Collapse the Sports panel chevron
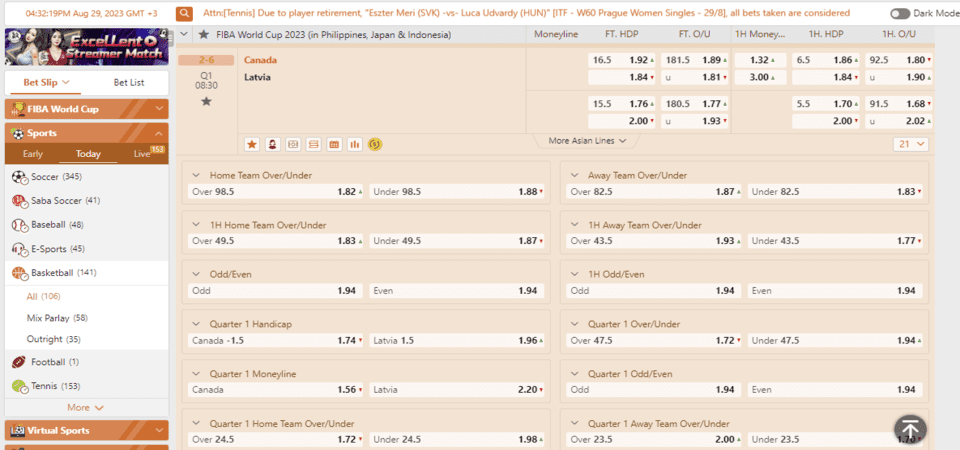Screen dimensions: 960x450 pyautogui.click(x=159, y=133)
